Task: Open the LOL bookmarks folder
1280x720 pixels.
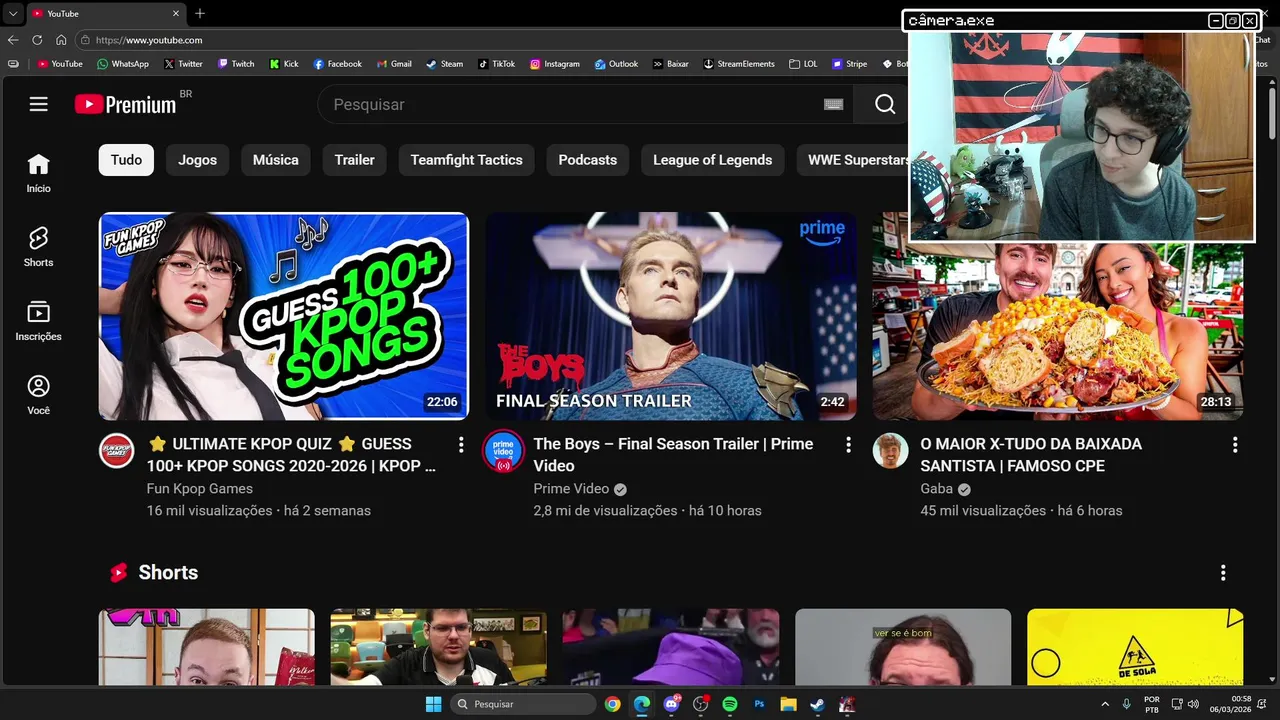Action: 803,63
